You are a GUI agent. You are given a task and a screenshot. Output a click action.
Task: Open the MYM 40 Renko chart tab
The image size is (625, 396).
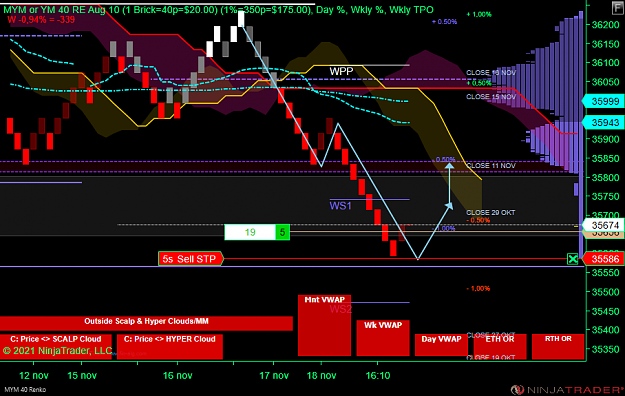coord(25,390)
